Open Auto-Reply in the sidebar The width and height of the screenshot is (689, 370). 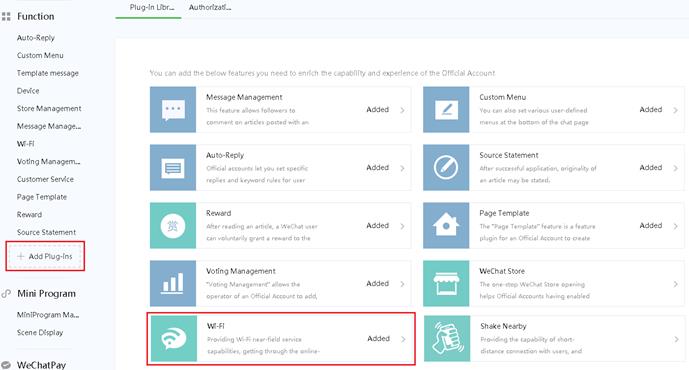coord(36,38)
